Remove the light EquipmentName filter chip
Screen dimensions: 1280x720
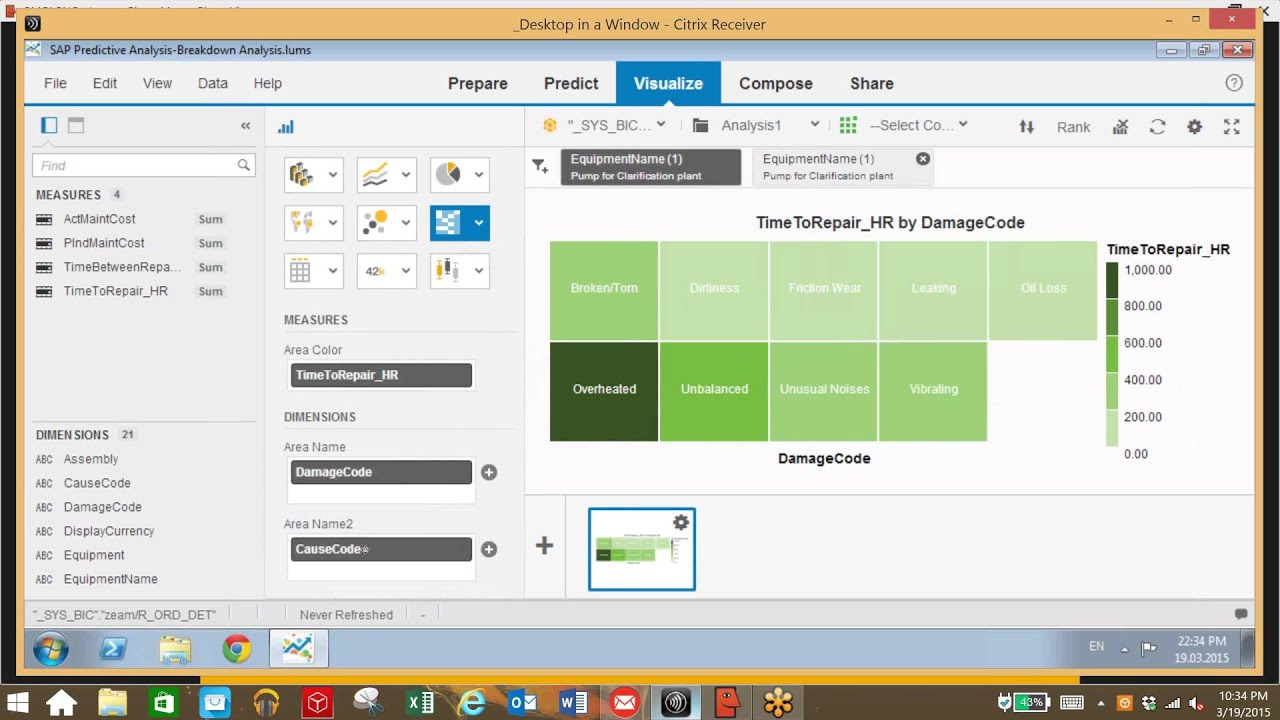(923, 159)
